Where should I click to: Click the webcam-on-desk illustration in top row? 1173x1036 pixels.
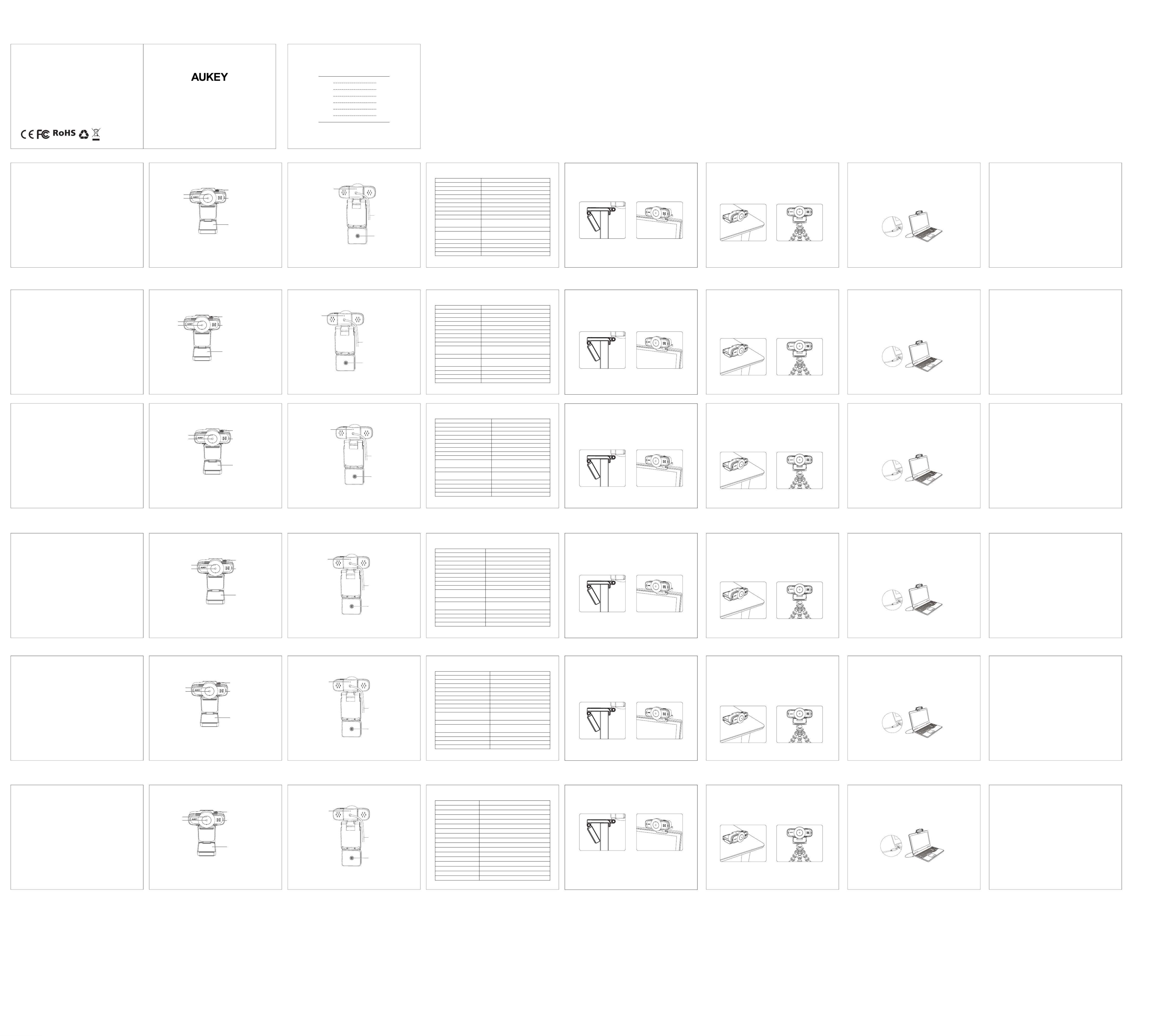[x=743, y=223]
